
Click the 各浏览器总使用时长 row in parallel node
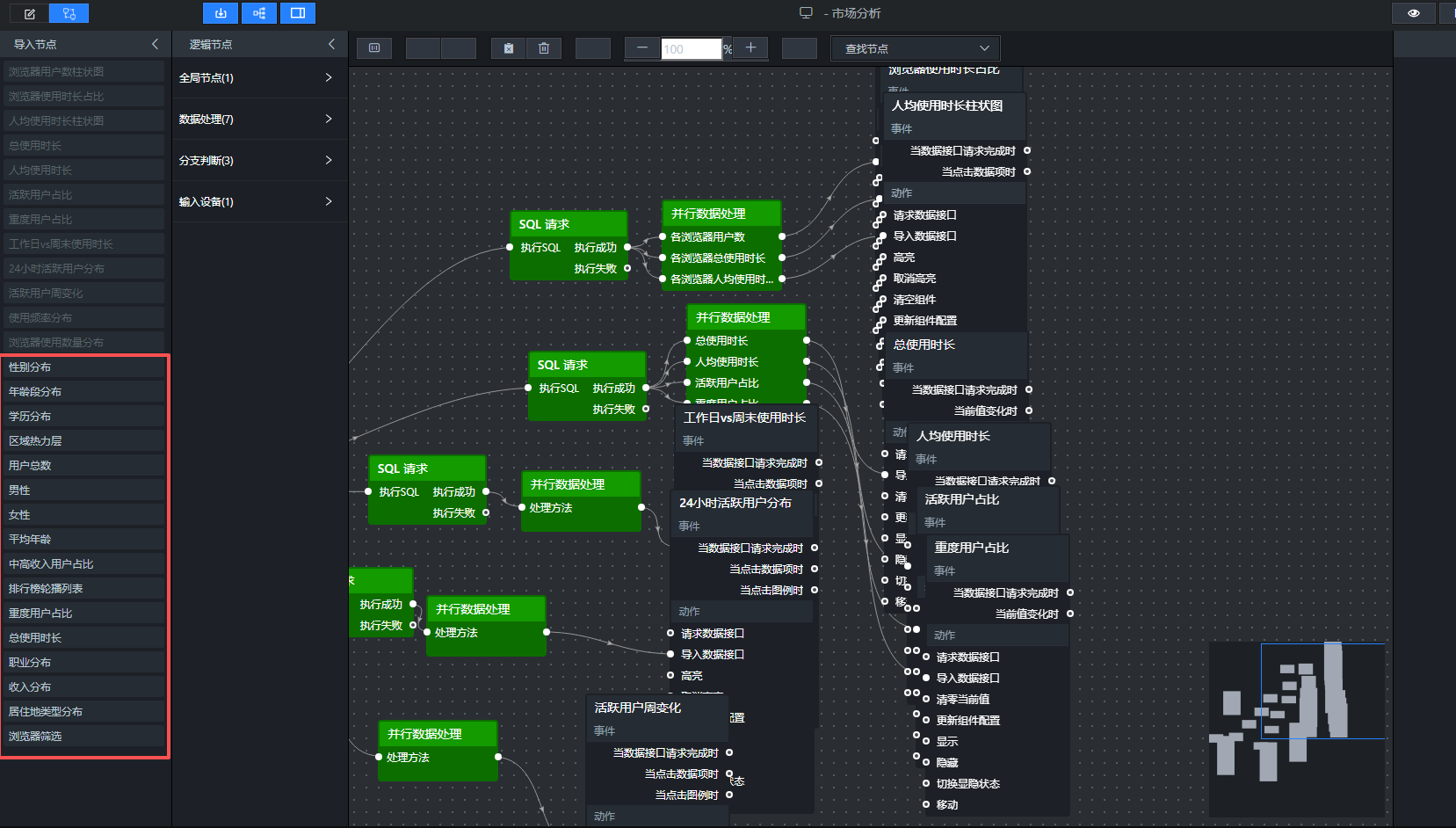pyautogui.click(x=721, y=258)
